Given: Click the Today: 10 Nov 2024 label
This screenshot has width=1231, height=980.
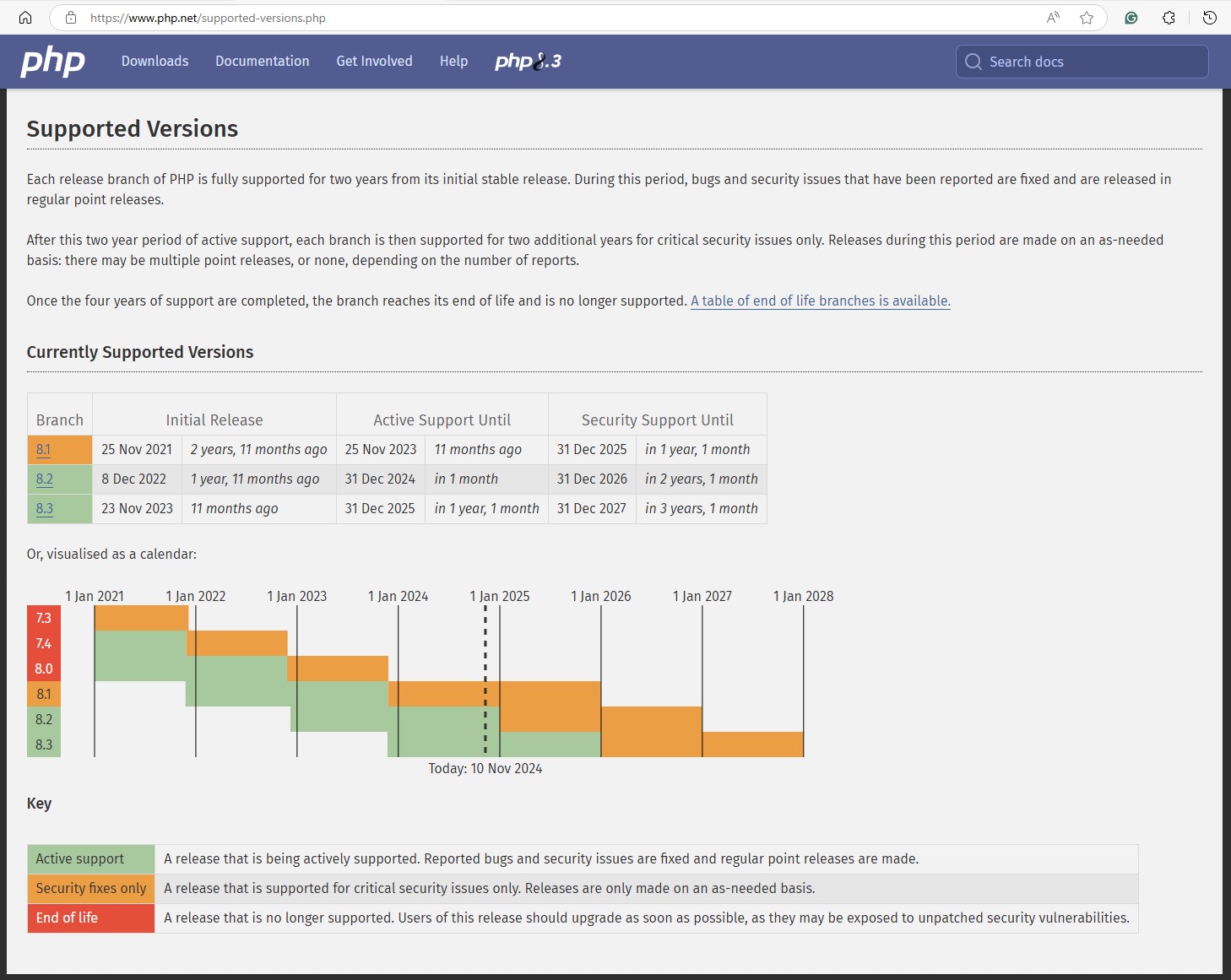Looking at the screenshot, I should point(485,768).
